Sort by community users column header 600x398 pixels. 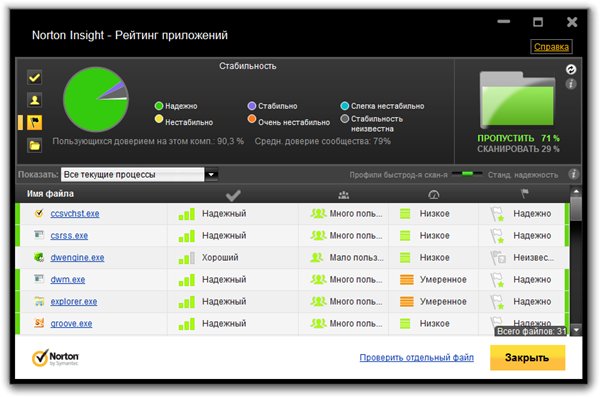tap(344, 195)
